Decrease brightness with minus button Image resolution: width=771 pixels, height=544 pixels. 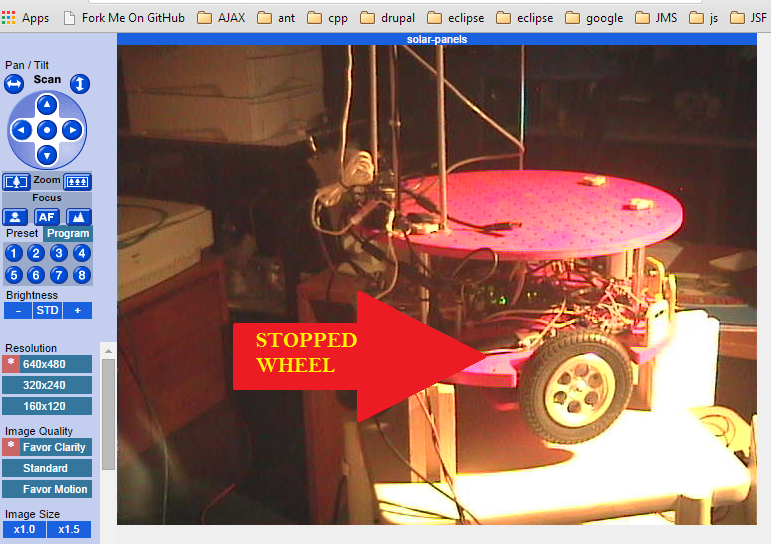coord(18,311)
